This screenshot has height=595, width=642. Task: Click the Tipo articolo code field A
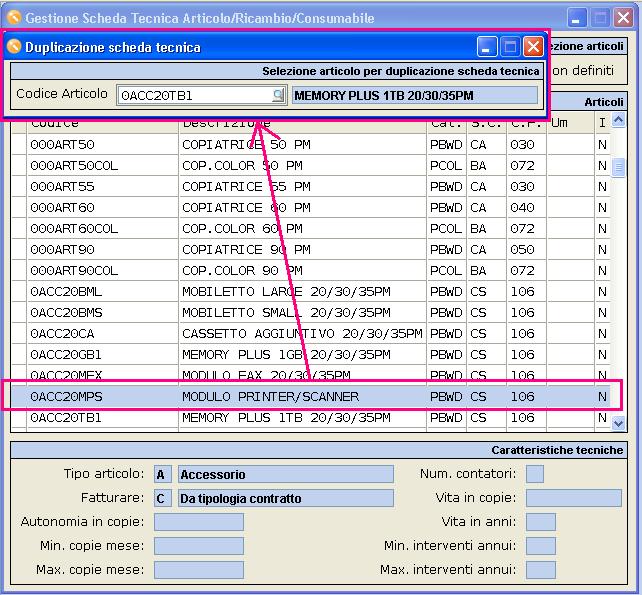163,474
